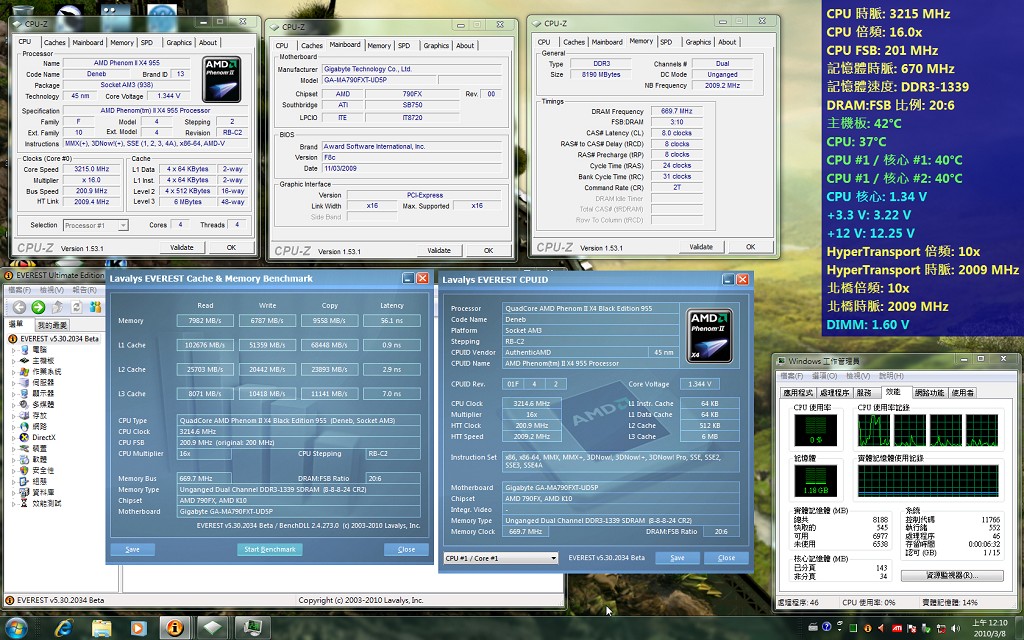Select the 電腦 computer node in EVEREST tree

[x=39, y=349]
